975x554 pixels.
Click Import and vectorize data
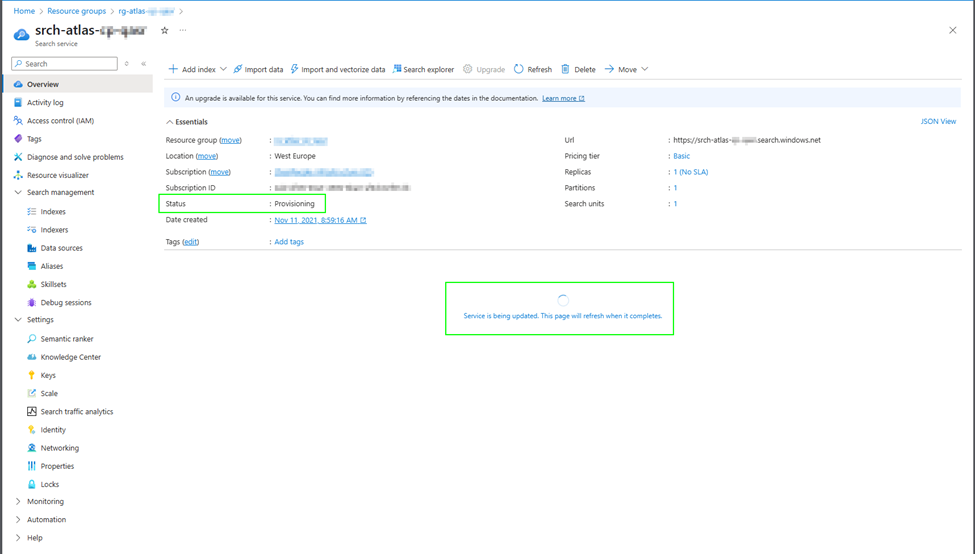pos(338,69)
